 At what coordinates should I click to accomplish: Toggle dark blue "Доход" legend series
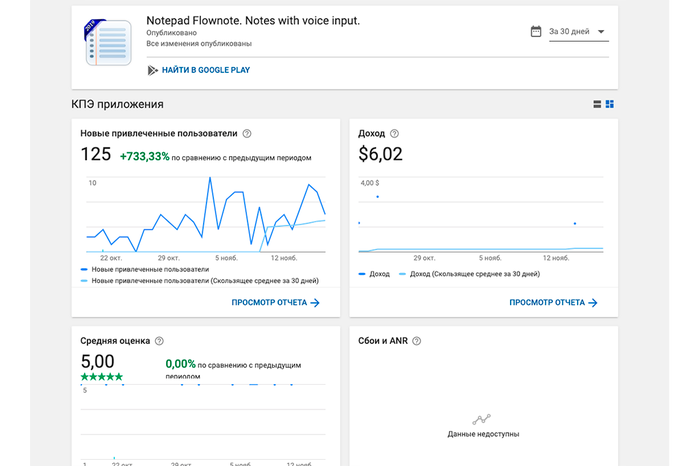(379, 273)
